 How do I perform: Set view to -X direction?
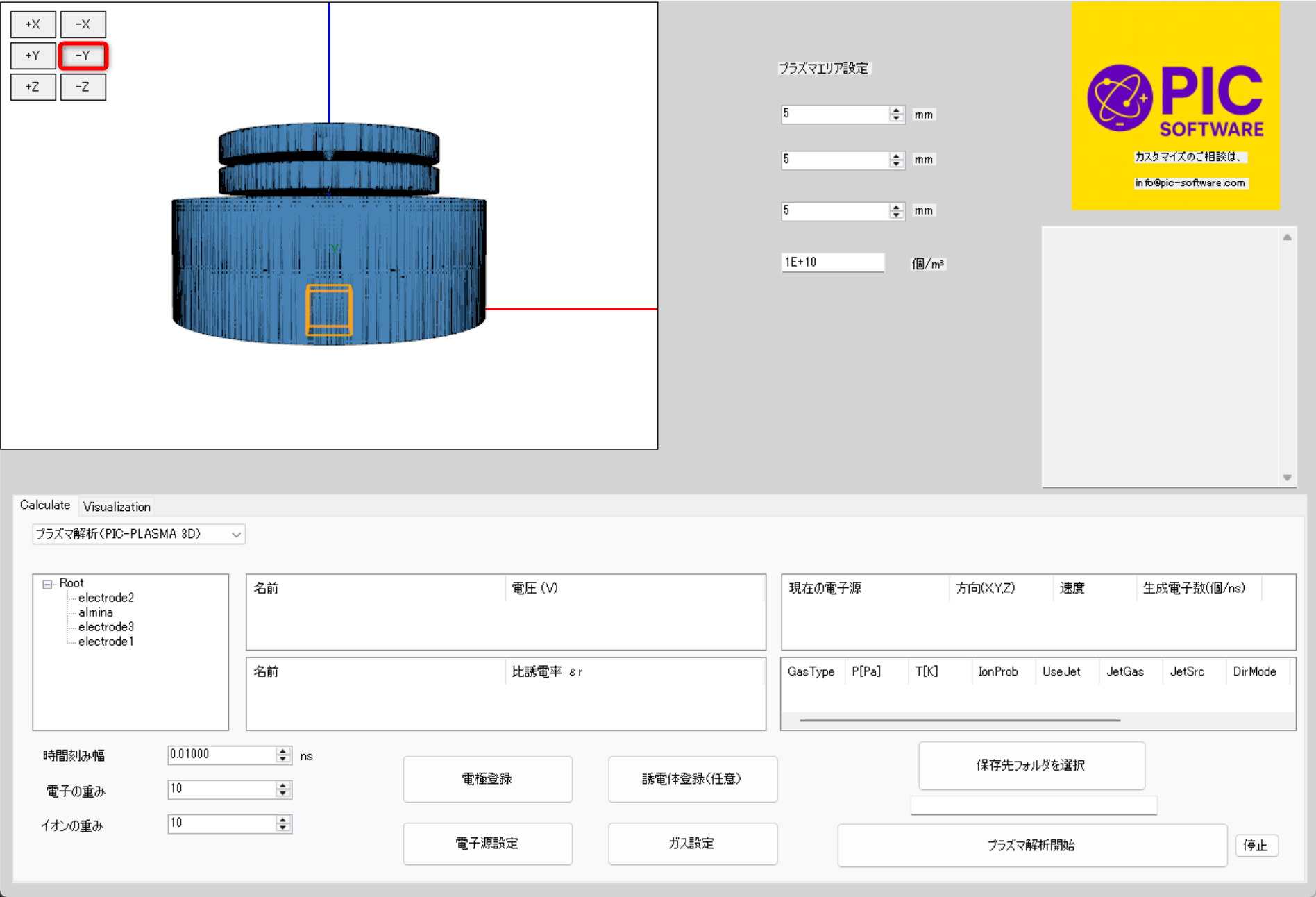[x=83, y=24]
